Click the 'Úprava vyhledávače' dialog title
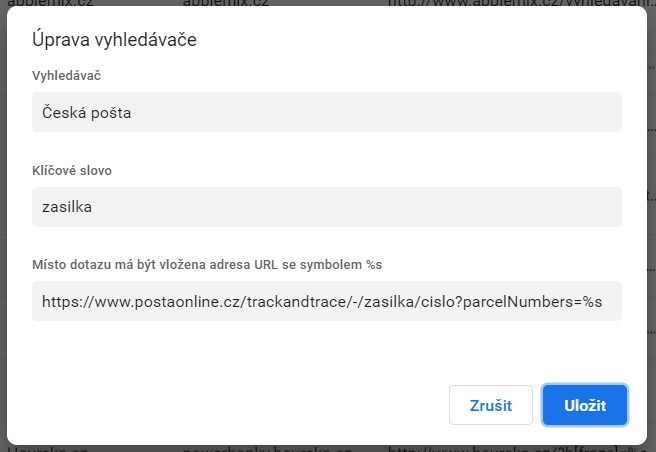This screenshot has width=656, height=452. click(x=114, y=41)
